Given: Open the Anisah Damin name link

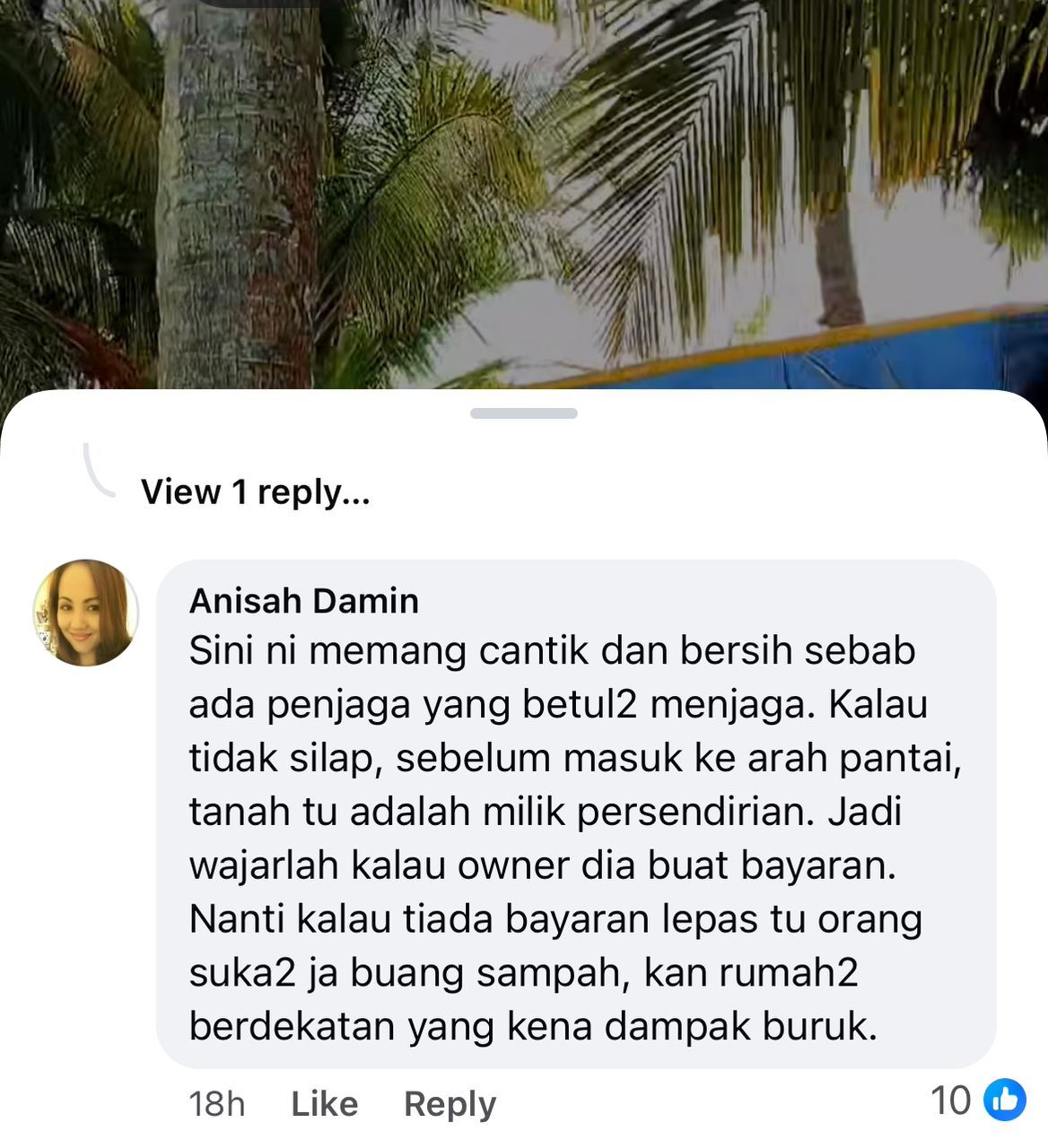Looking at the screenshot, I should click(304, 601).
